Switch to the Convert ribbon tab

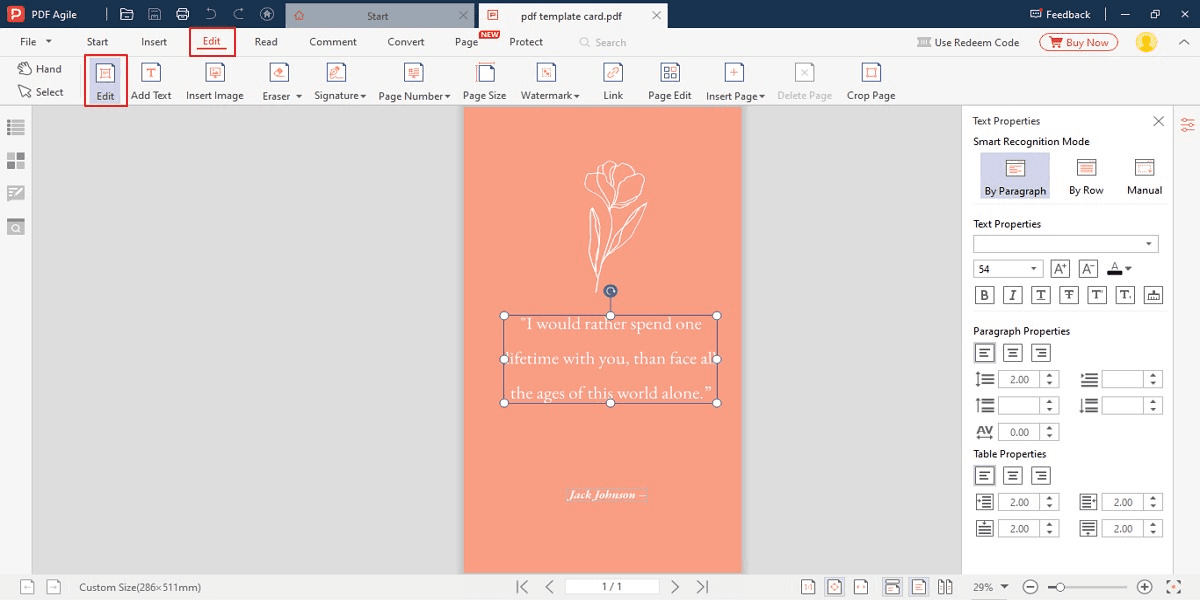[406, 42]
